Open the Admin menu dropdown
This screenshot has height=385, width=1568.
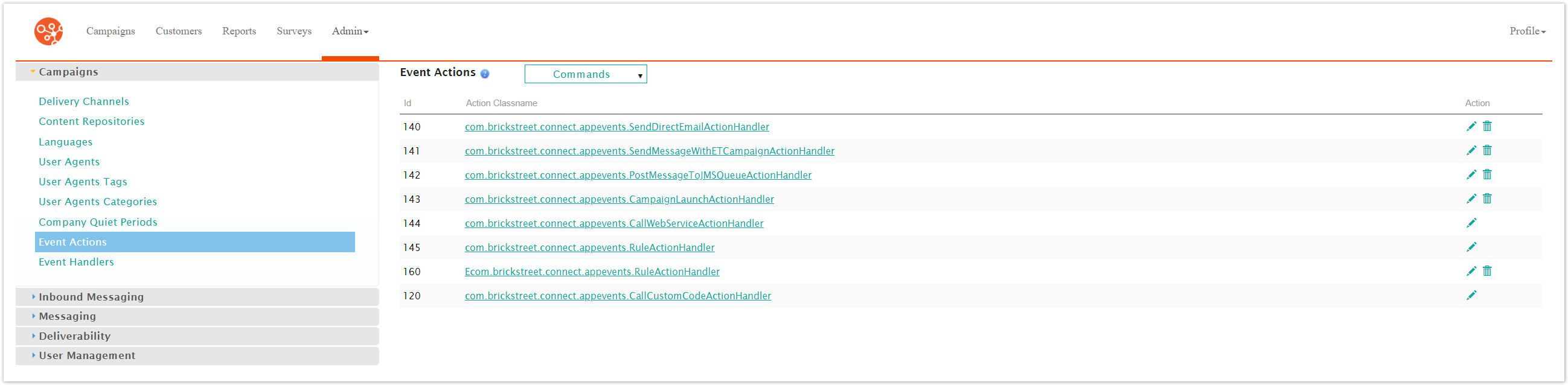click(x=350, y=31)
